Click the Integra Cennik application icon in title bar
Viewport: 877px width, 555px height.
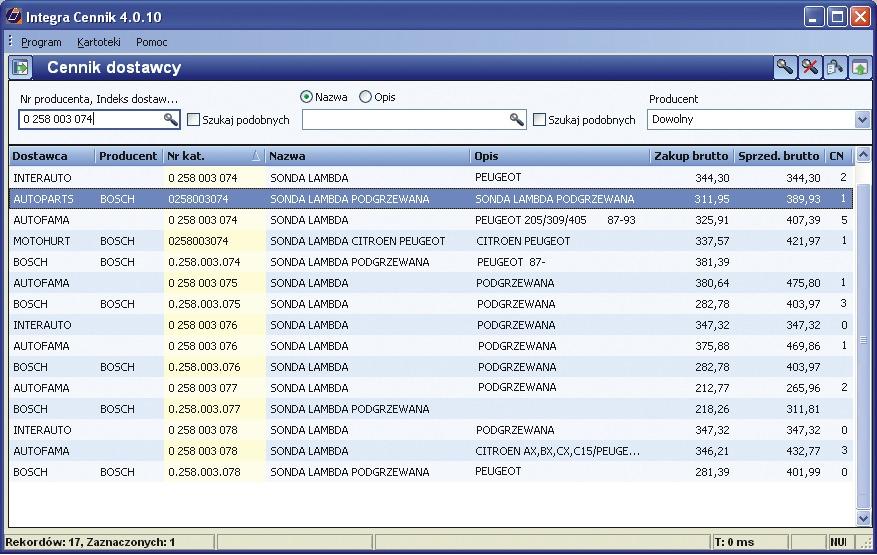tap(13, 16)
